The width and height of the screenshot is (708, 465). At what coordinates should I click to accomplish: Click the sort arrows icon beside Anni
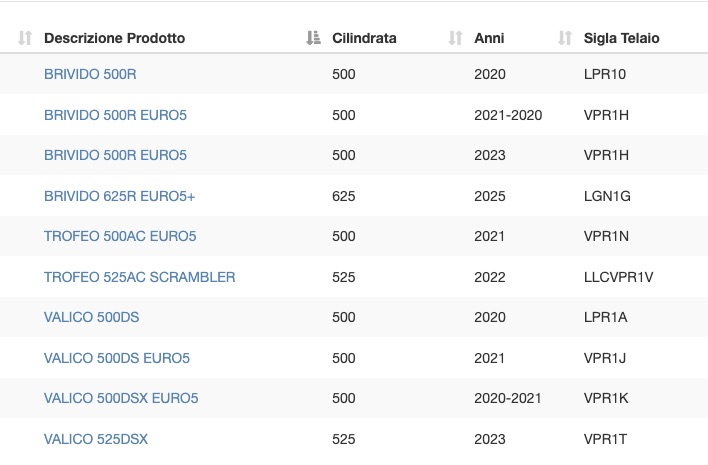click(455, 38)
